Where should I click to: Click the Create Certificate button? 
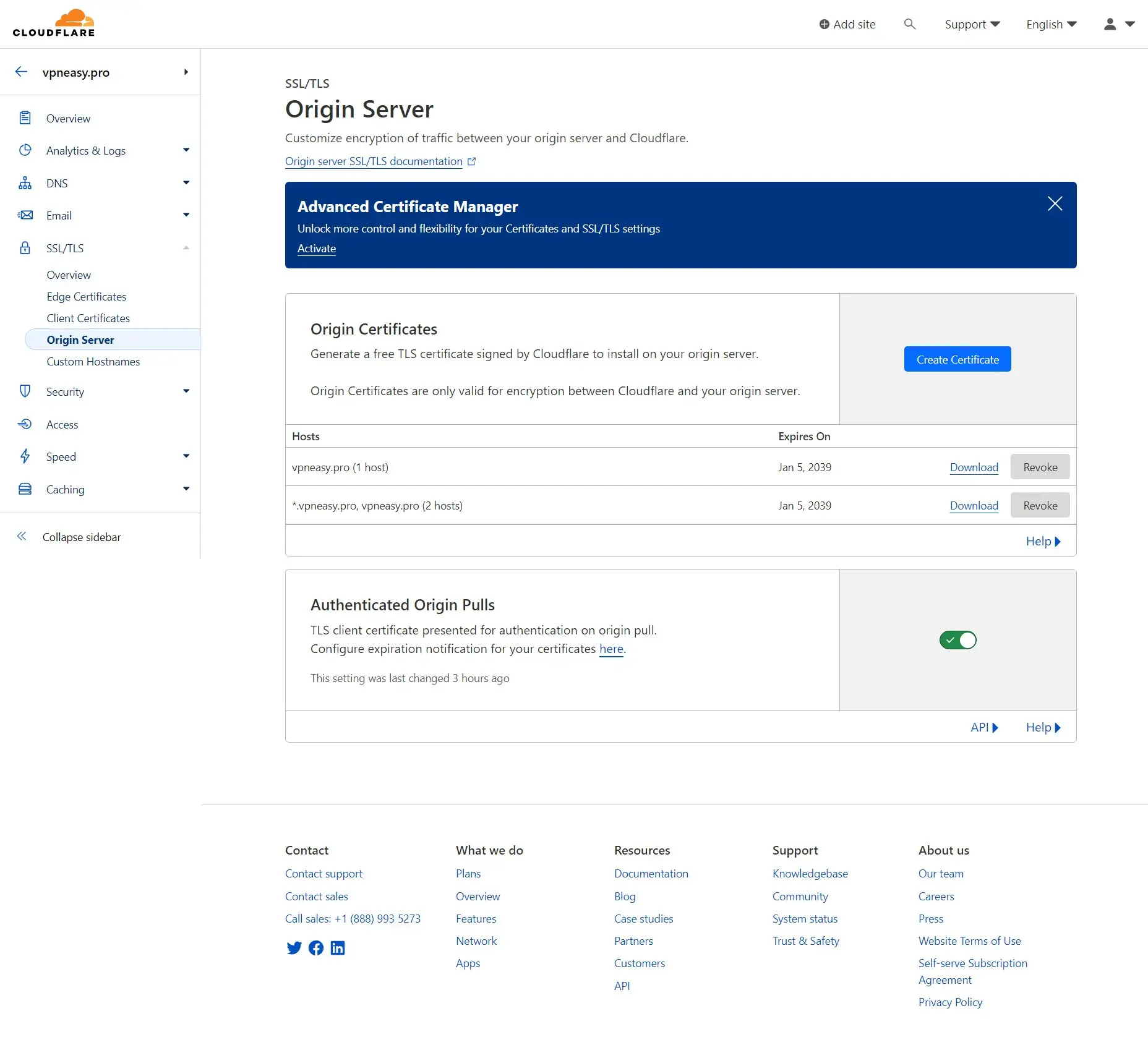pos(957,359)
